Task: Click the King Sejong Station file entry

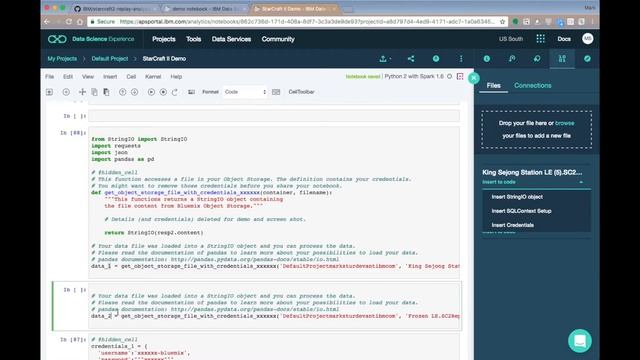Action: (x=532, y=173)
